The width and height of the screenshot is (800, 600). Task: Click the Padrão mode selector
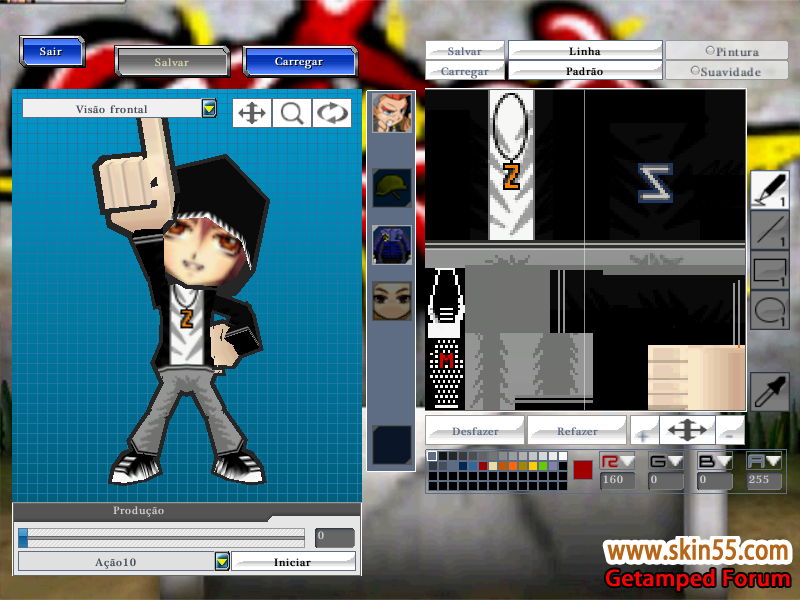tap(585, 71)
